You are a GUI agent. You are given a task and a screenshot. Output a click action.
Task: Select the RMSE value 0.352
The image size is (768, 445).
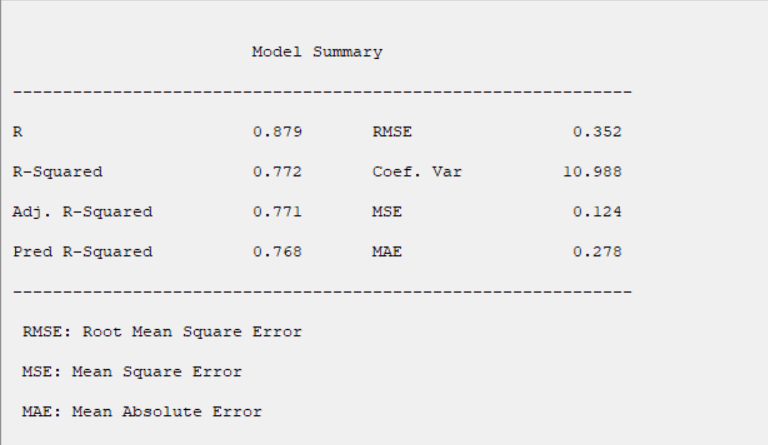coord(598,132)
